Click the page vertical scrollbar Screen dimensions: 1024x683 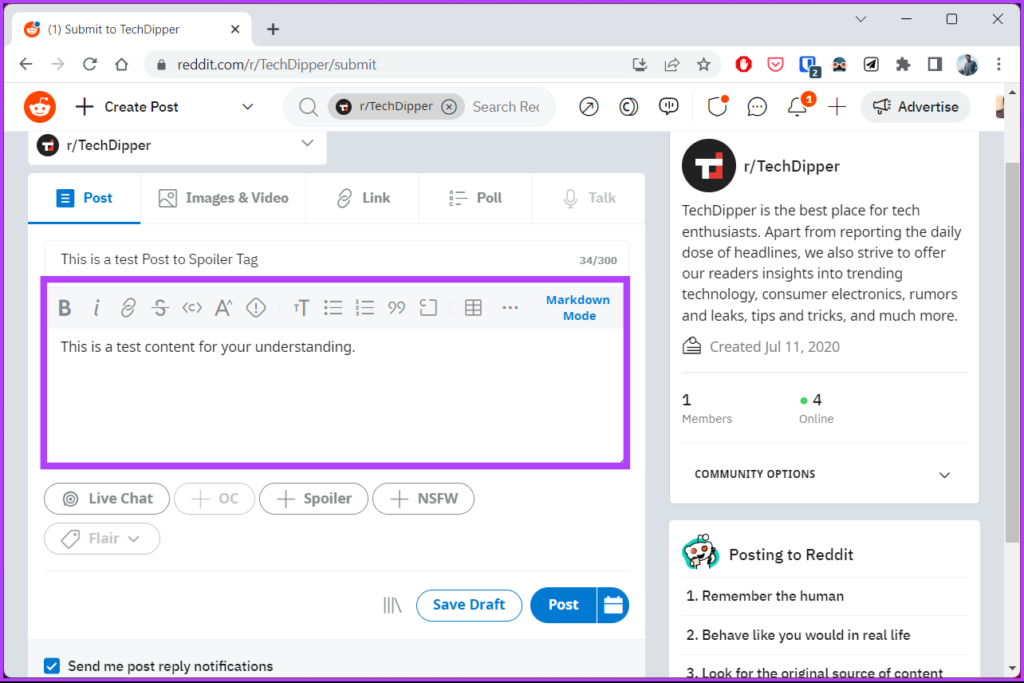click(1012, 353)
